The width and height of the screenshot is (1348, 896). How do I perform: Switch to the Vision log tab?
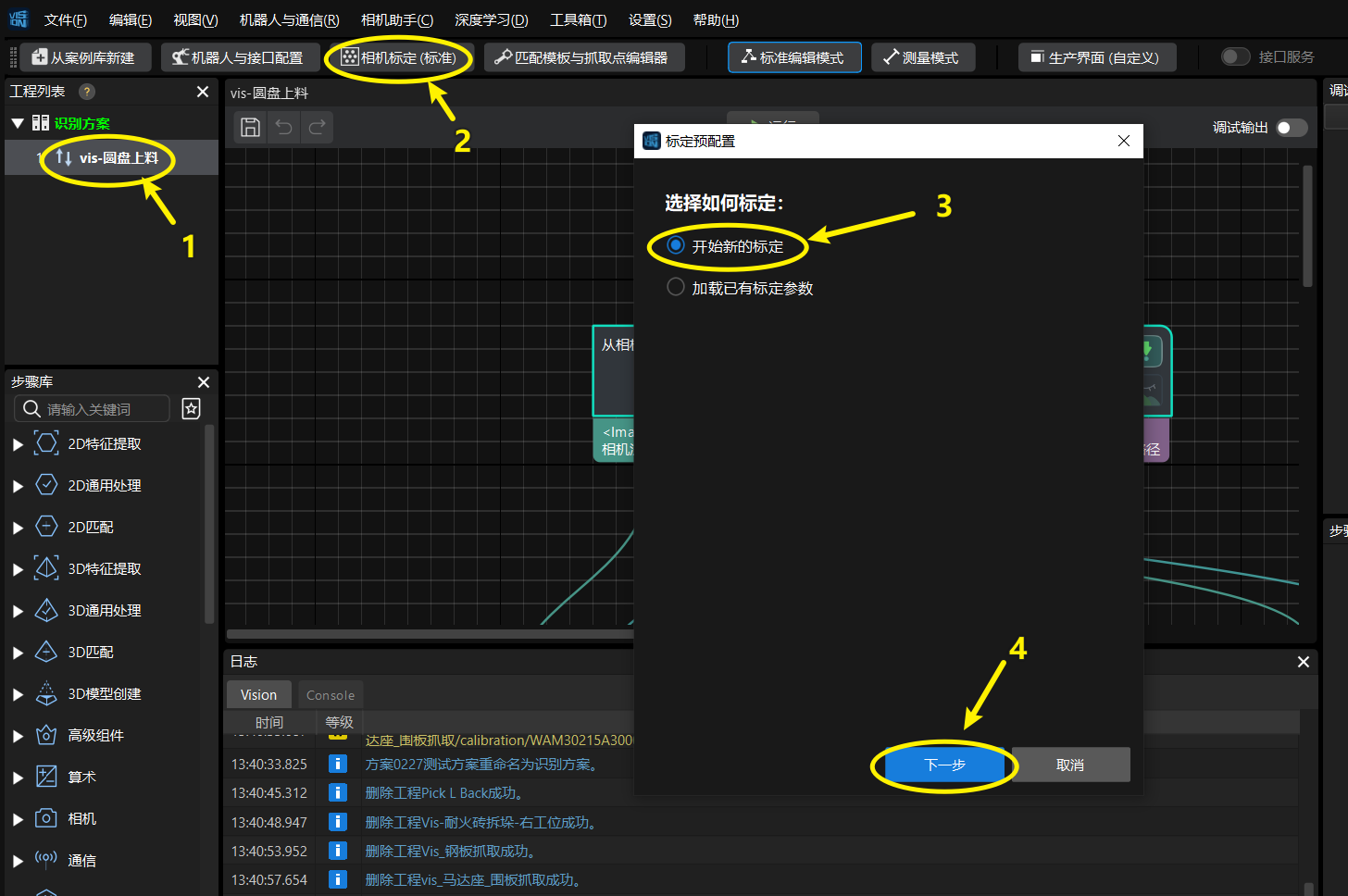pyautogui.click(x=258, y=695)
